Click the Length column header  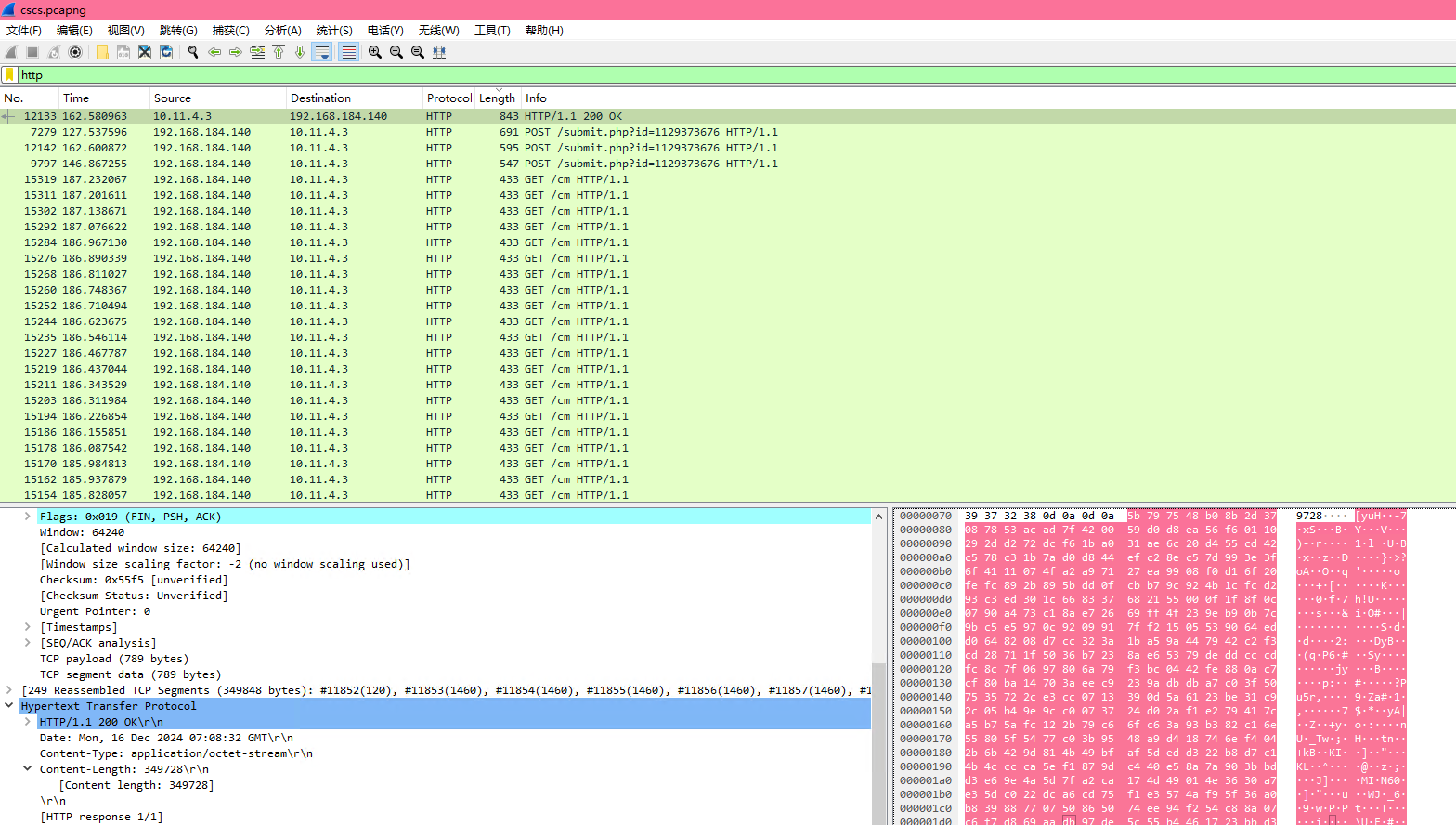(x=497, y=98)
